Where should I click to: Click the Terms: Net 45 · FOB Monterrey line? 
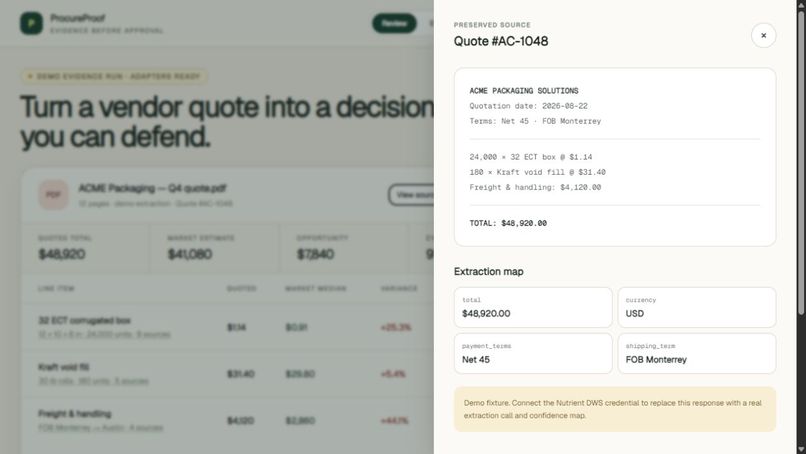535,121
